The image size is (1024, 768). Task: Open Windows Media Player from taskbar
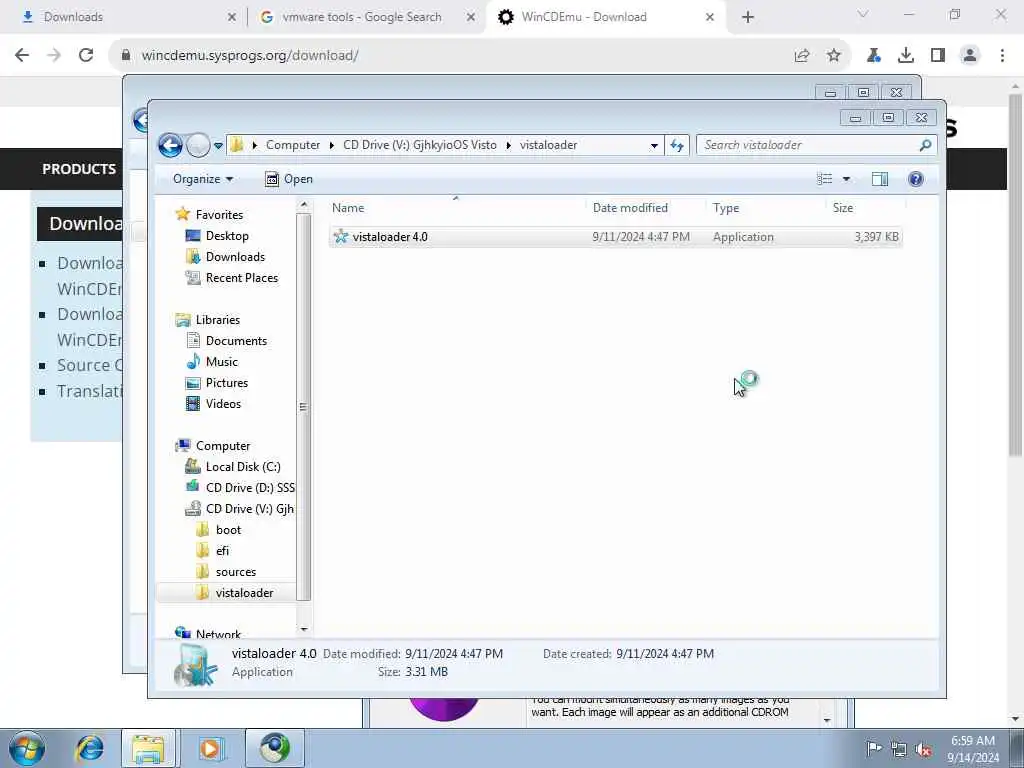[210, 748]
